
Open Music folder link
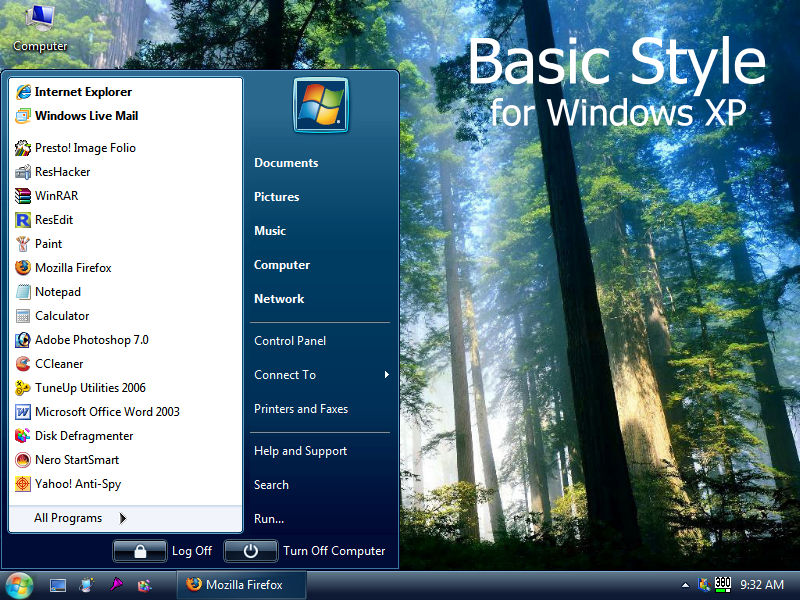(x=270, y=231)
